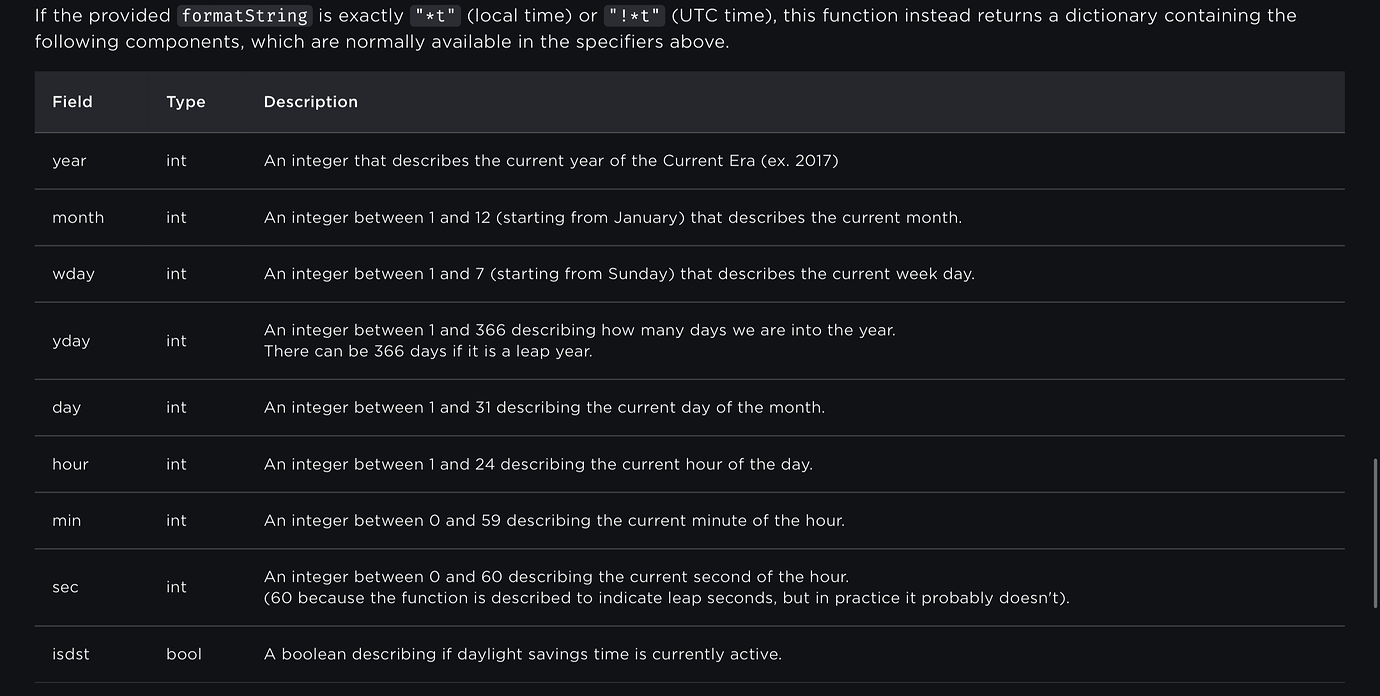Select the wday field cell
Screen dimensions: 1380x696
(73, 274)
